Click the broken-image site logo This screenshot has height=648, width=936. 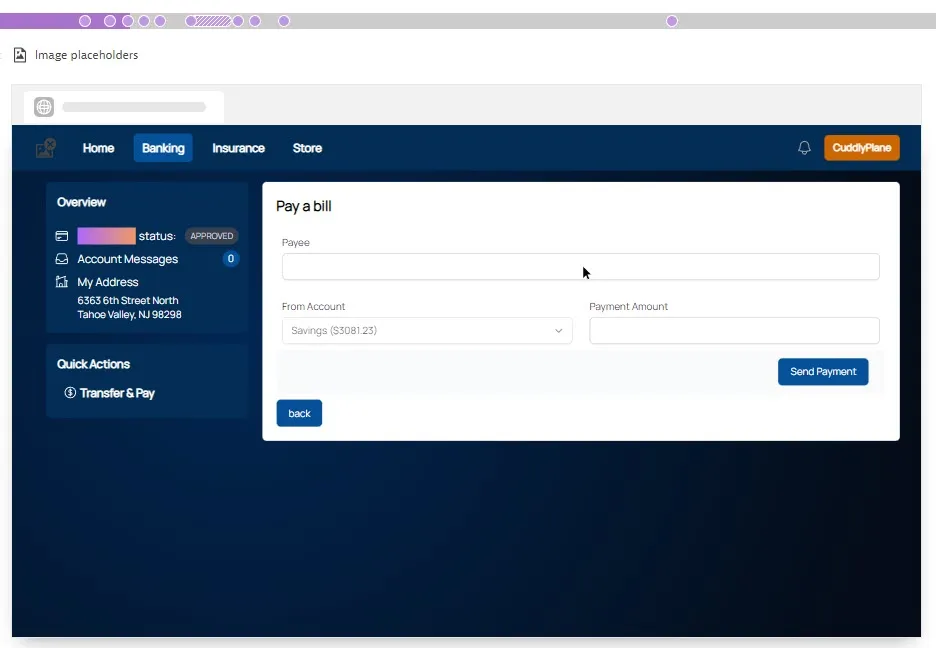pos(46,148)
